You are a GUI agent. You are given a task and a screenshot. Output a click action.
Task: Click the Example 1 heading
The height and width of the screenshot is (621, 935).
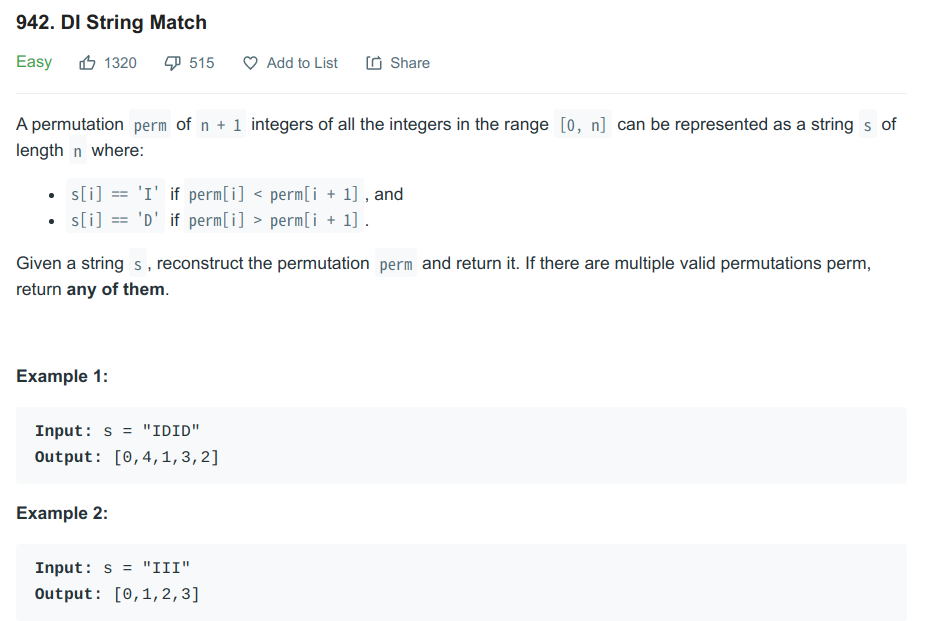pos(62,376)
